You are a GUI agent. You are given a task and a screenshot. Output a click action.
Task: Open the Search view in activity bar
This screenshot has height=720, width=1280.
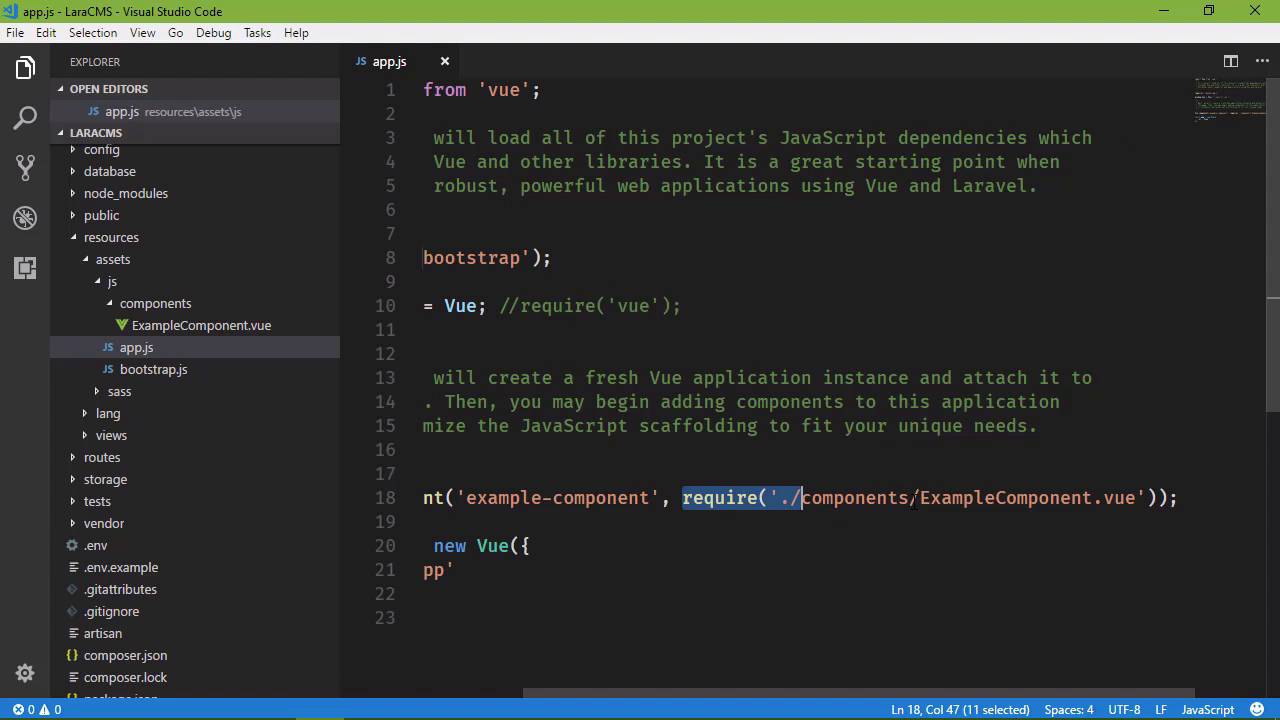coord(25,118)
